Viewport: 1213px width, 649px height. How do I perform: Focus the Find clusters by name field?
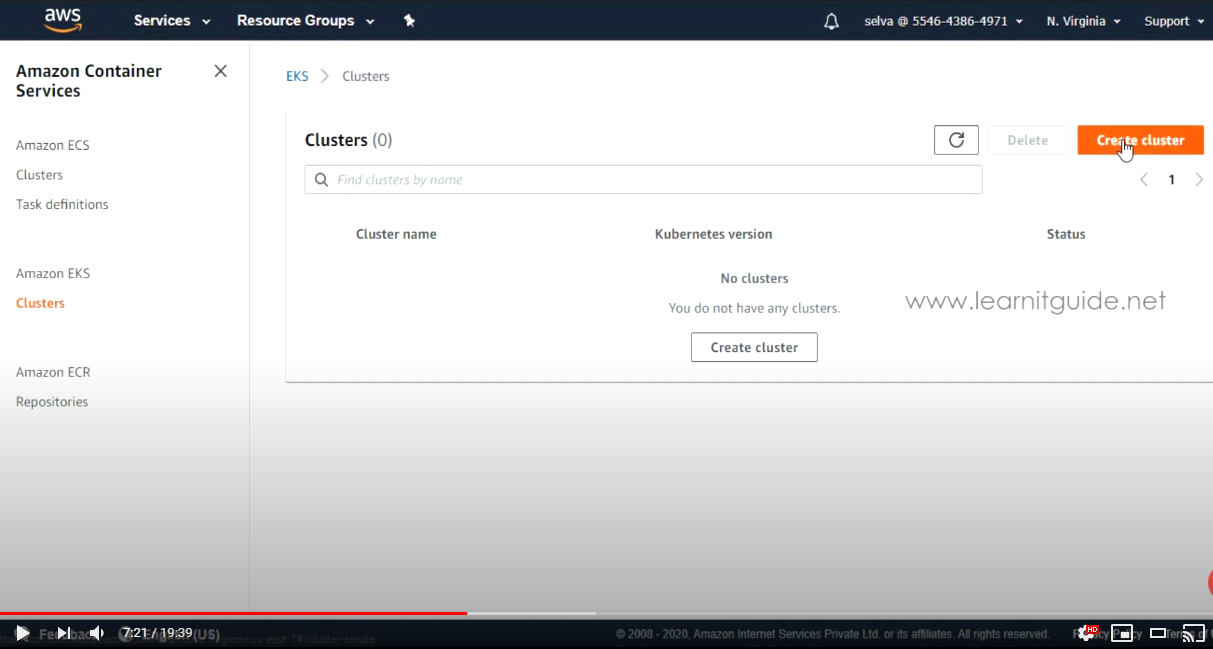(643, 180)
